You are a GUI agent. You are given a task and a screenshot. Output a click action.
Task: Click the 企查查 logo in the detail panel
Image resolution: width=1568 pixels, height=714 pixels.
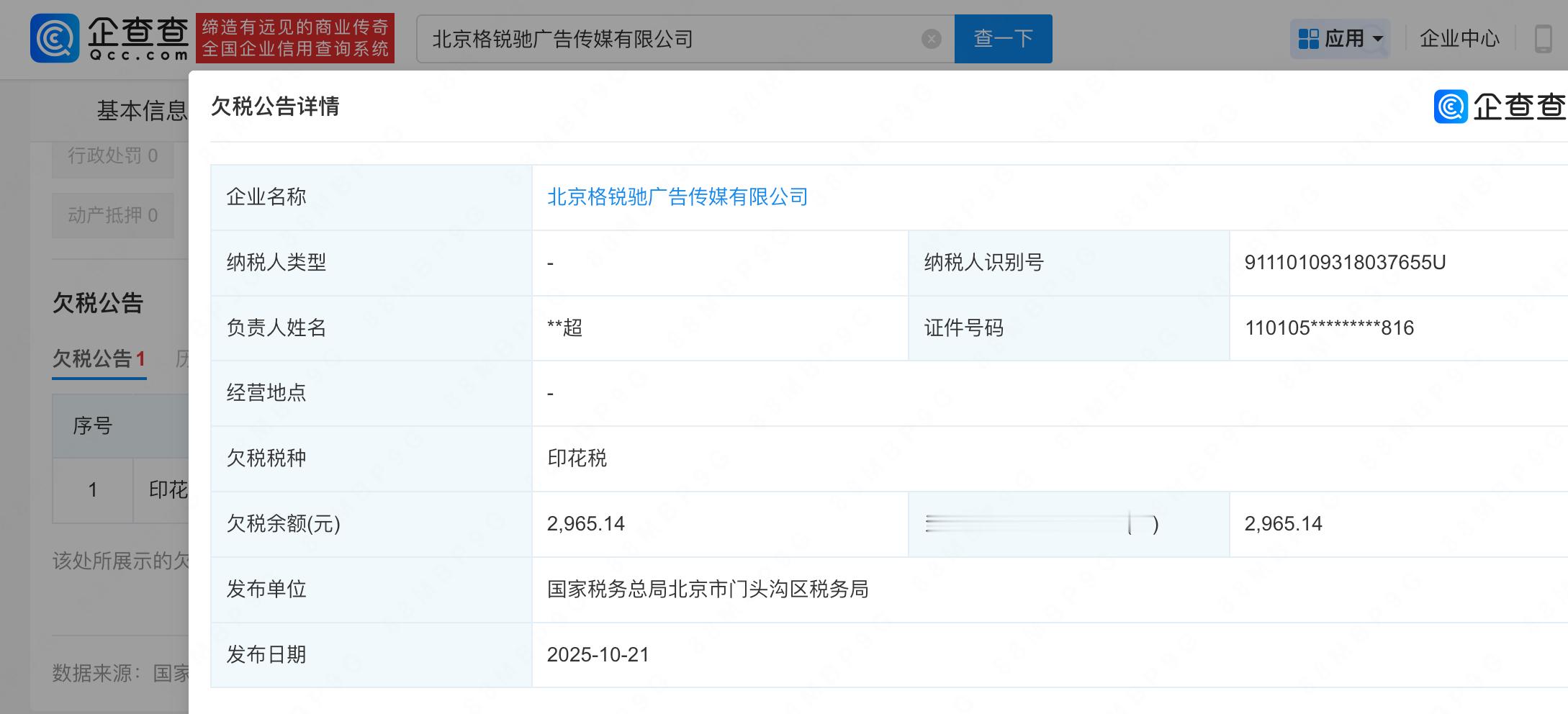[x=1499, y=107]
